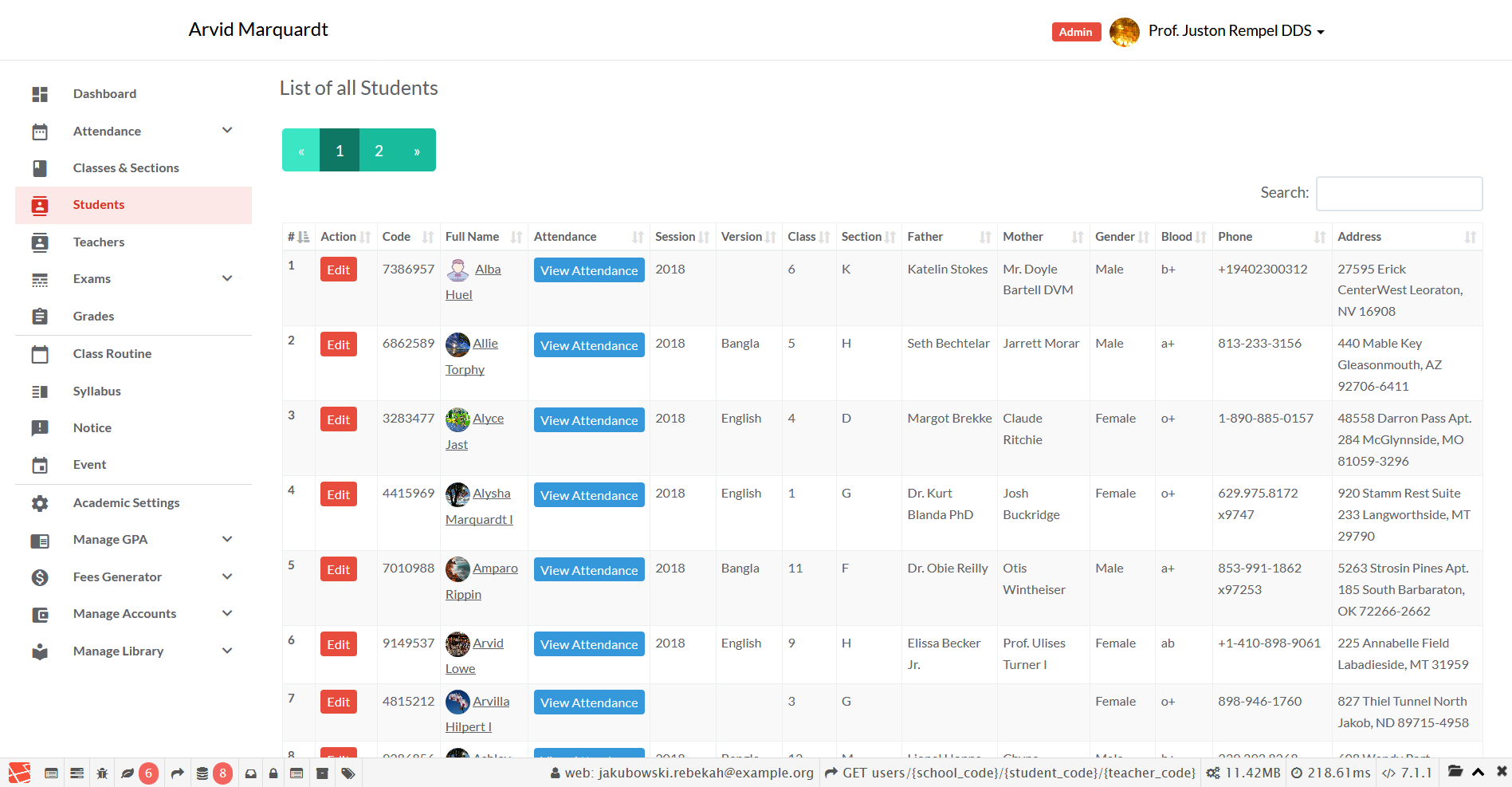Image resolution: width=1512 pixels, height=787 pixels.
Task: Open debugbar Queries database icon
Action: (202, 773)
